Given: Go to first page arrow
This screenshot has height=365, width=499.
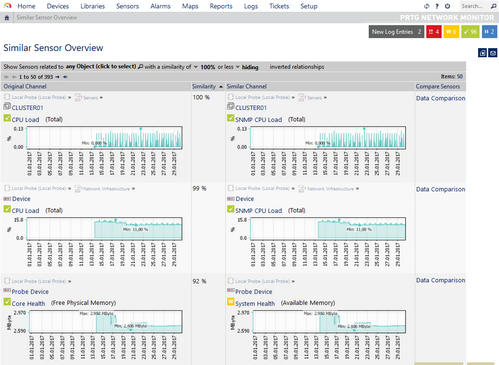Looking at the screenshot, I should pyautogui.click(x=6, y=77).
